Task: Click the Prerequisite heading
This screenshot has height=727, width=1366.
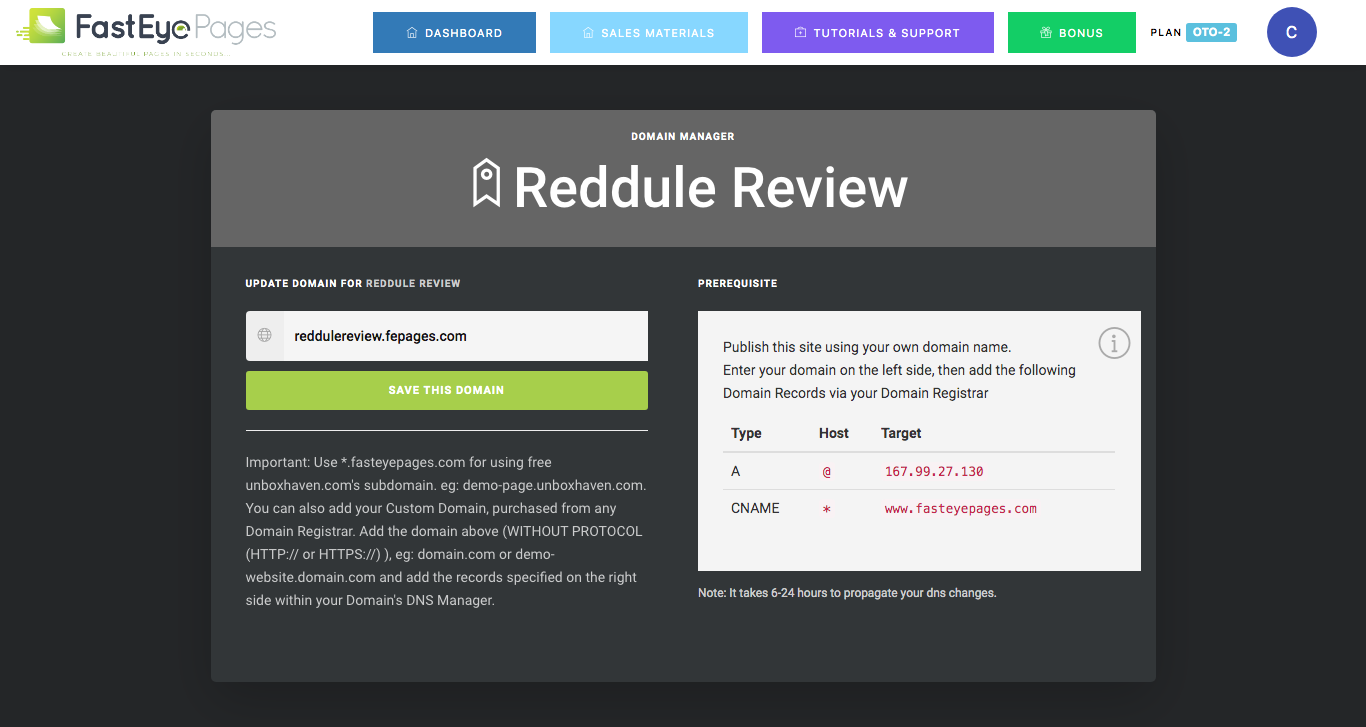Action: 737,283
